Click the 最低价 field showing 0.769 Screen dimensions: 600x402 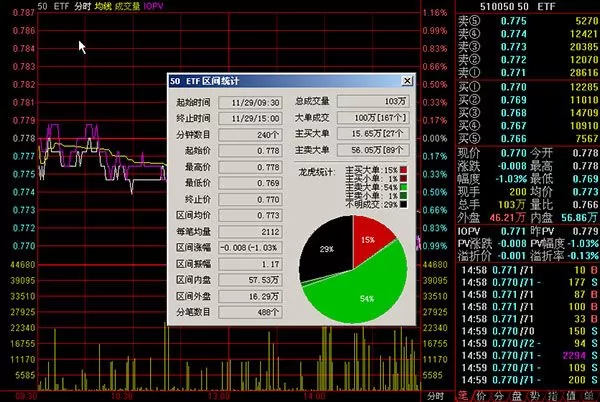(x=250, y=183)
